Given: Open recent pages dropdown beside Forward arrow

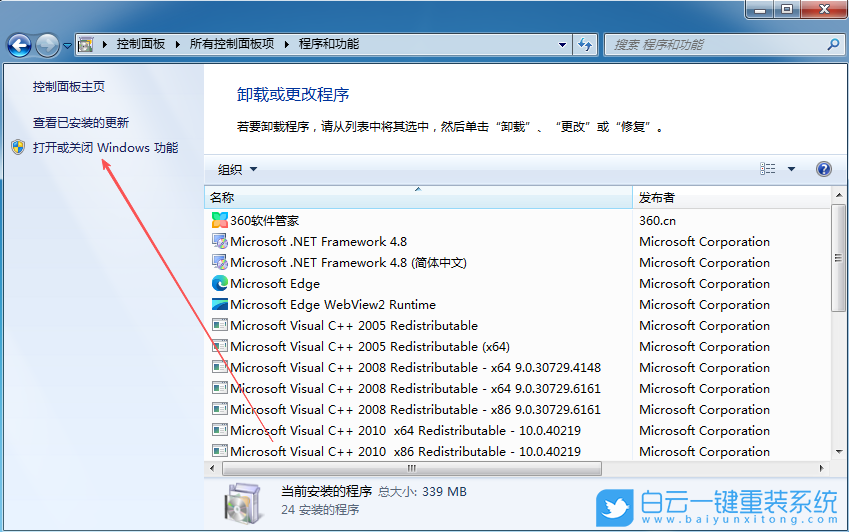Looking at the screenshot, I should (x=67, y=46).
